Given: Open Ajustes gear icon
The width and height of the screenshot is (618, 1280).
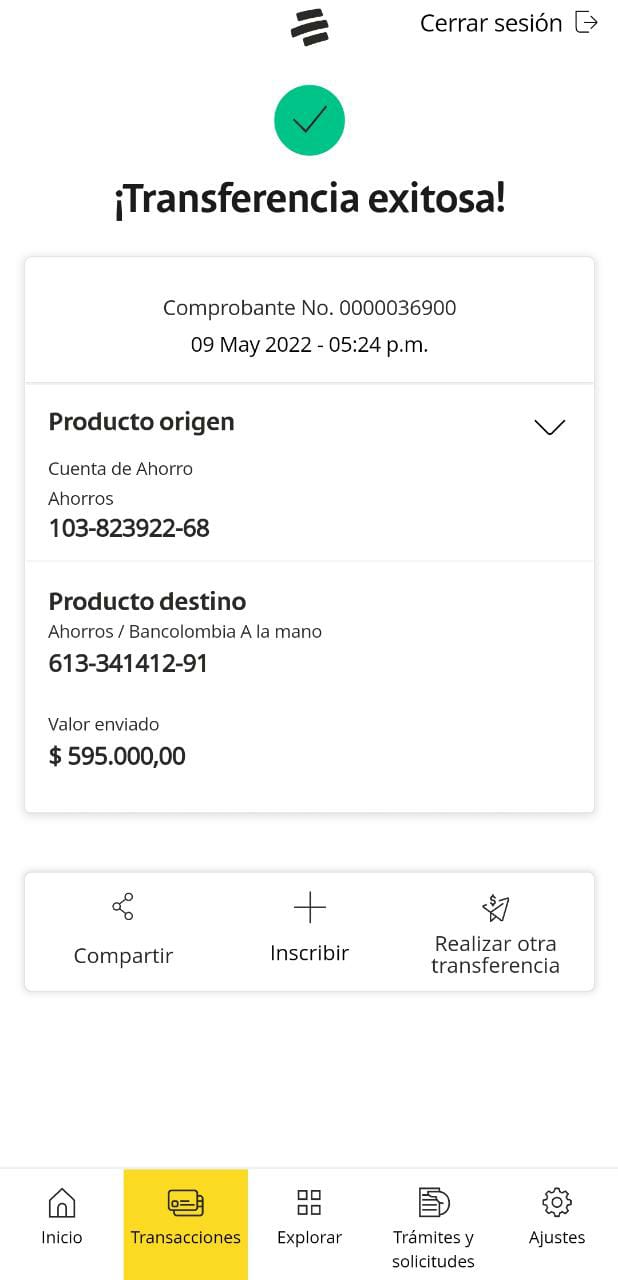Looking at the screenshot, I should coord(556,1202).
